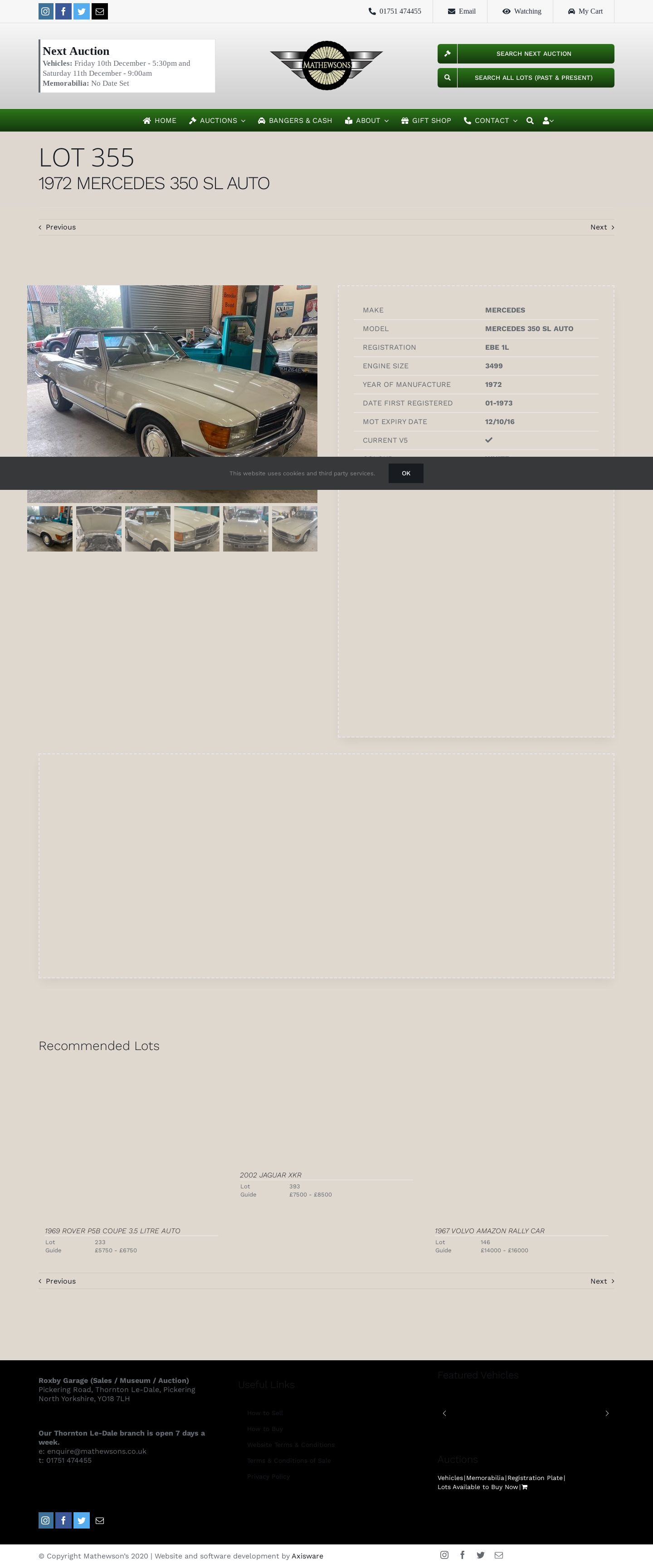Go to Next lot at top
653x1568 pixels.
[x=602, y=227]
